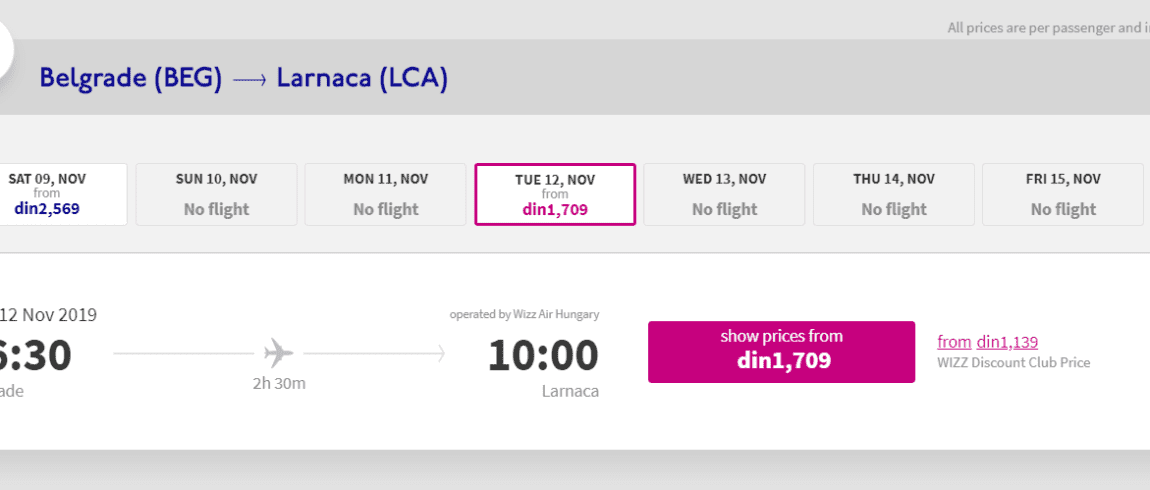Click the airplane icon on flight route
Screen dimensions: 1150x490
tap(279, 354)
